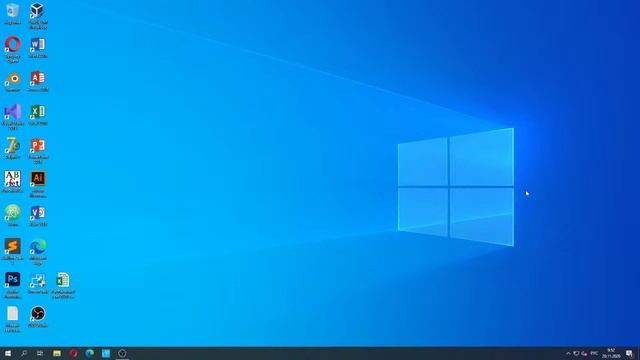The height and width of the screenshot is (360, 640).
Task: Open Opera from the taskbar
Action: (73, 353)
